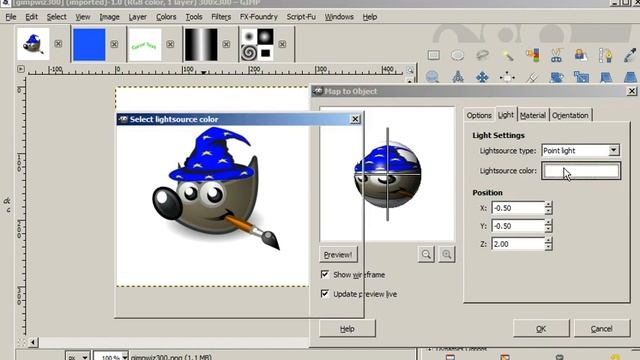The image size is (640, 360).
Task: Open the File menu
Action: point(11,17)
